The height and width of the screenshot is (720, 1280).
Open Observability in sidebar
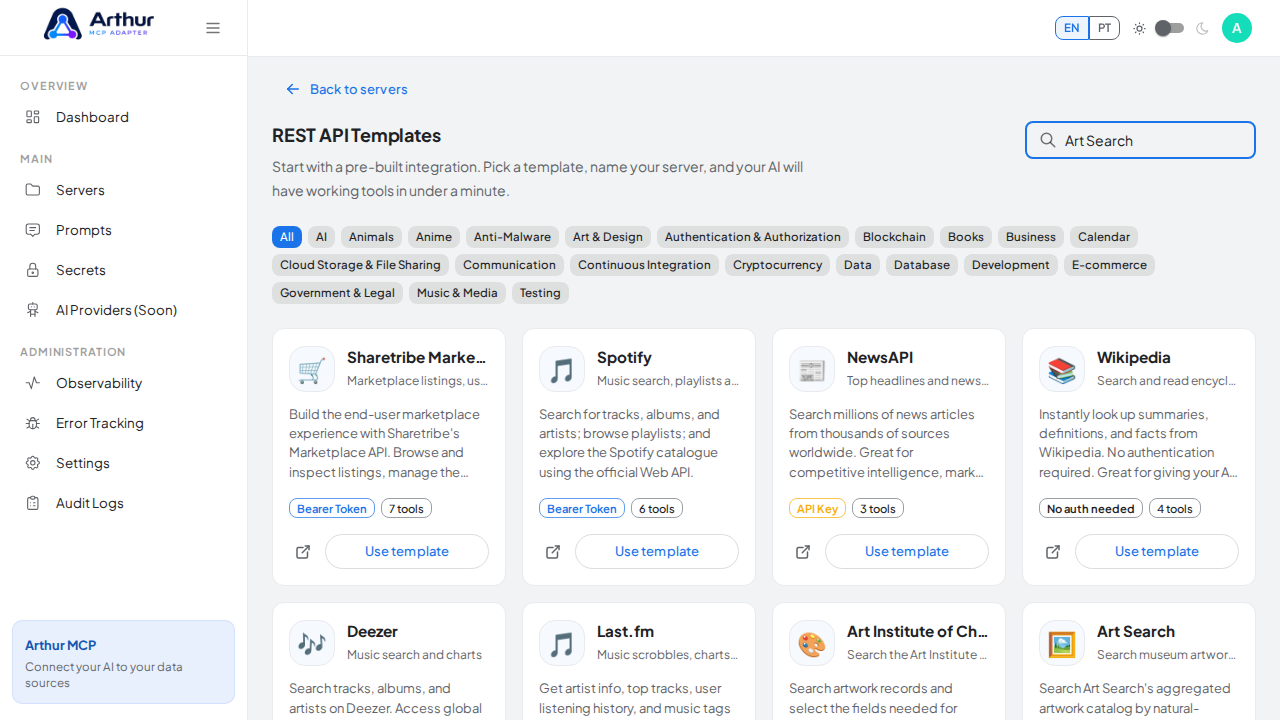click(x=124, y=383)
